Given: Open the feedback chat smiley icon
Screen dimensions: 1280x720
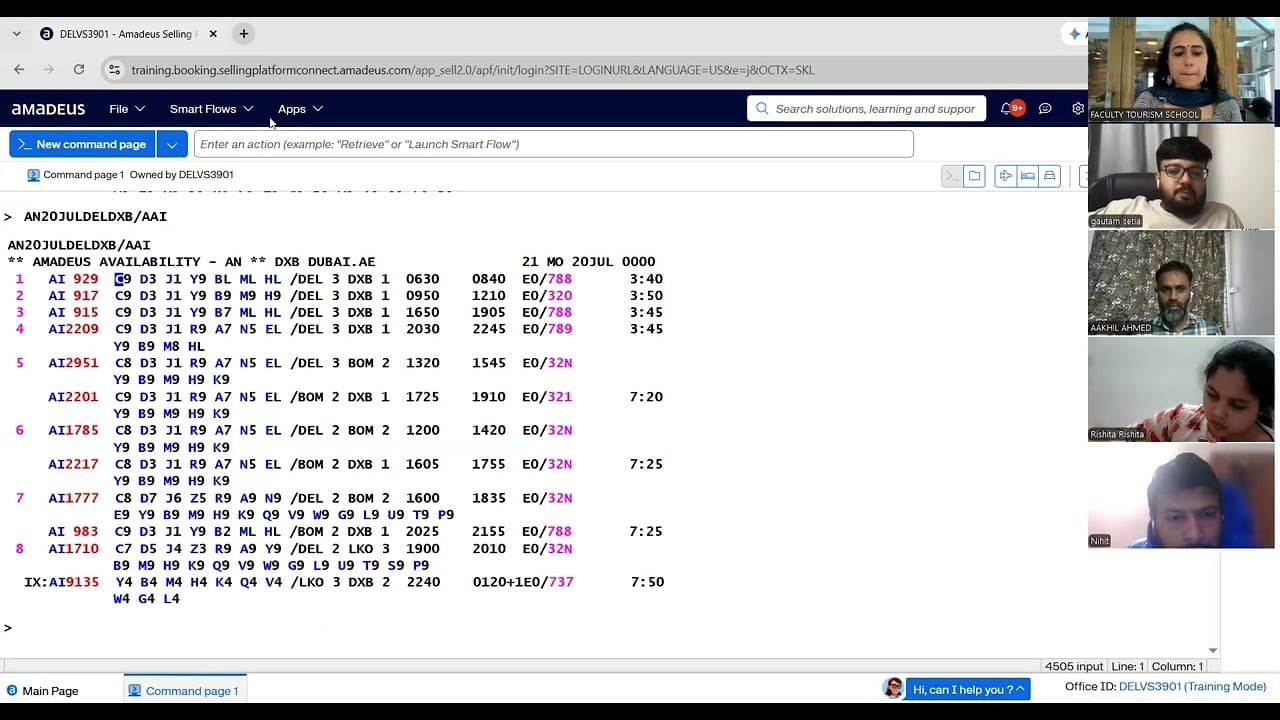Looking at the screenshot, I should (x=1045, y=109).
